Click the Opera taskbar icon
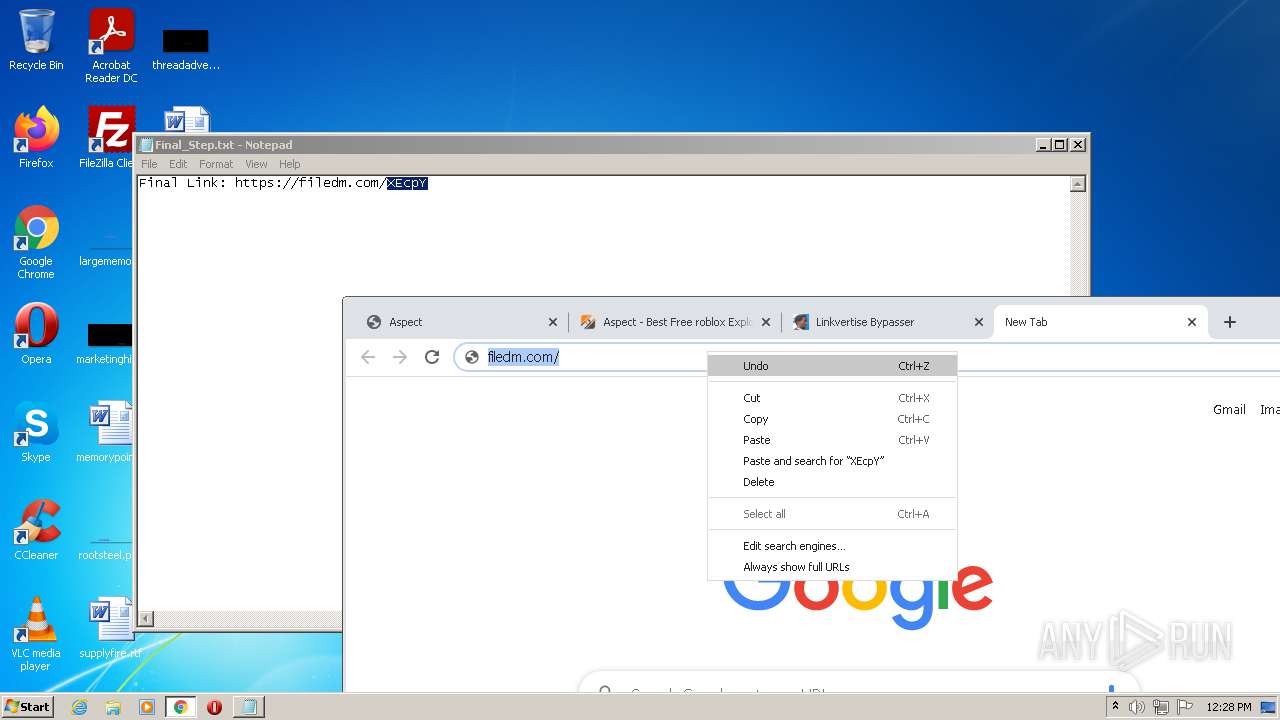This screenshot has height=720, width=1280. (214, 707)
